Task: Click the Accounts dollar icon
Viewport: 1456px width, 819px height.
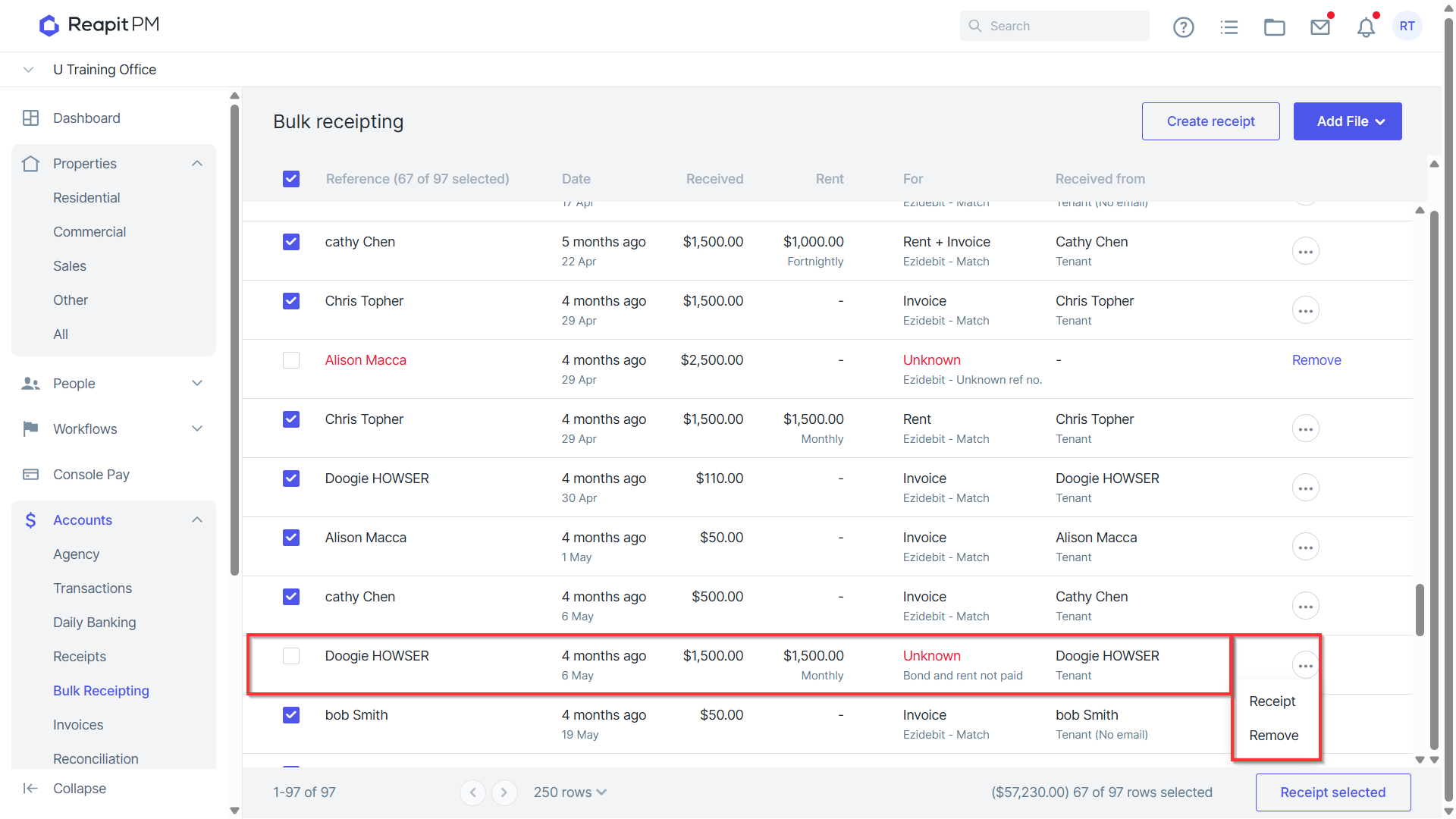Action: click(x=31, y=520)
